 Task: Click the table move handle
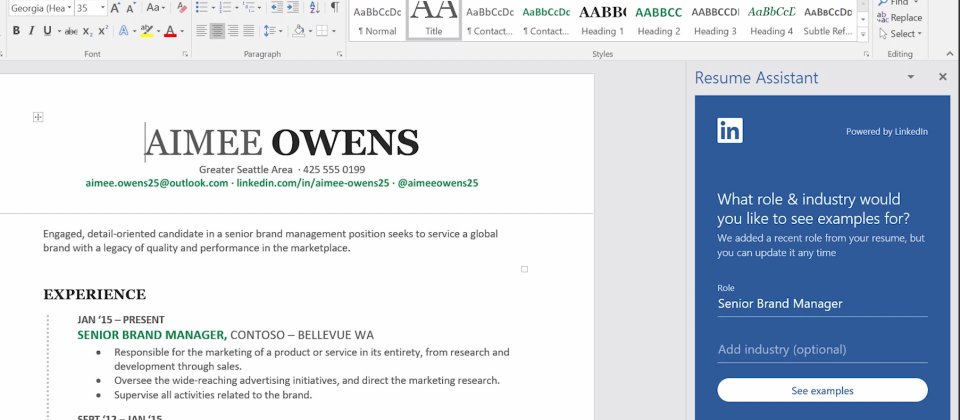point(38,117)
